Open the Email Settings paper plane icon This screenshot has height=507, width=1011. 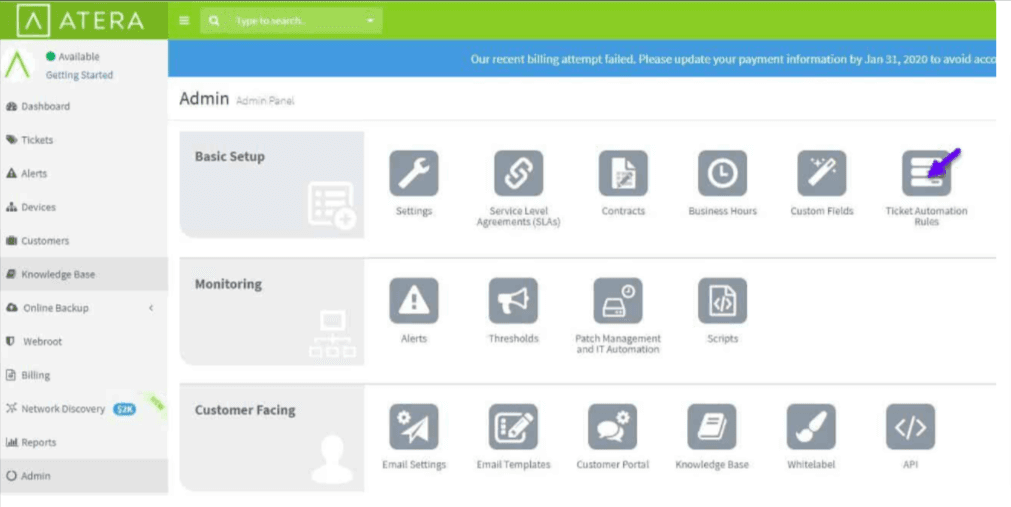pos(414,427)
